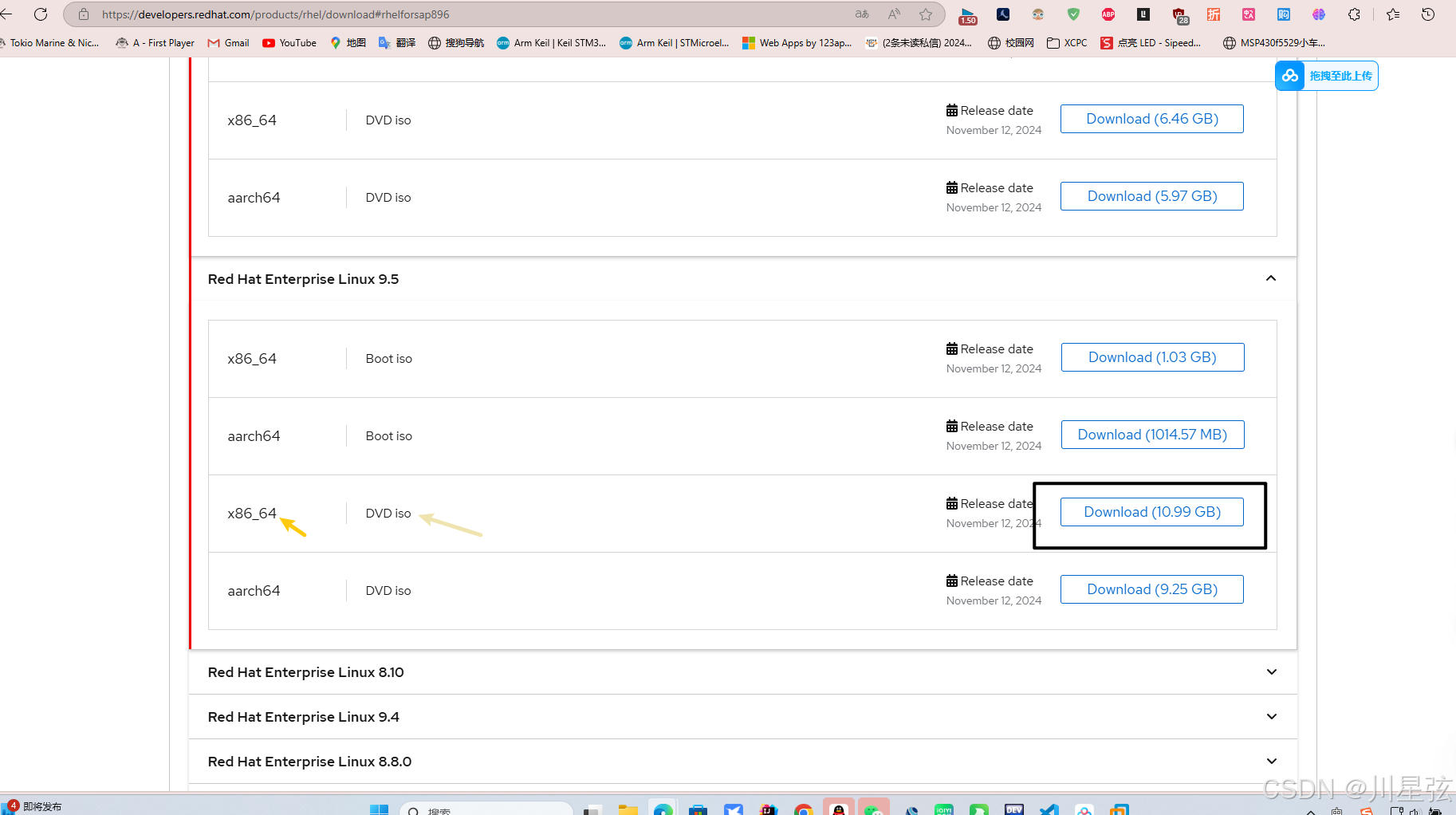Open the 地图 maps bookmark
The height and width of the screenshot is (815, 1456).
[348, 43]
